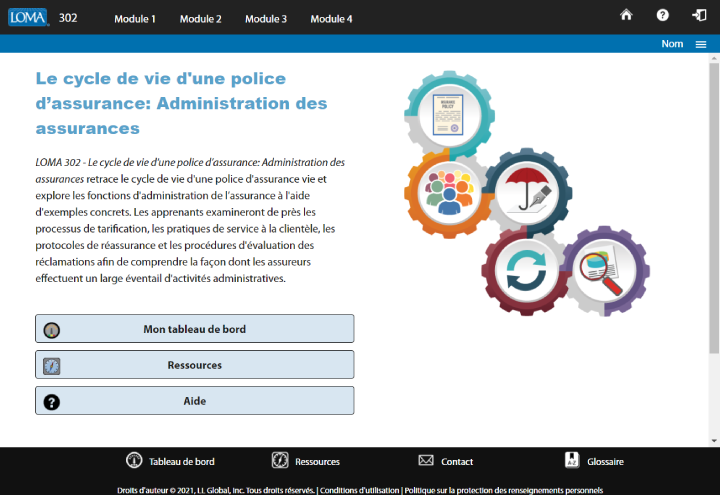Go to home via house icon
720x495 pixels.
626,15
